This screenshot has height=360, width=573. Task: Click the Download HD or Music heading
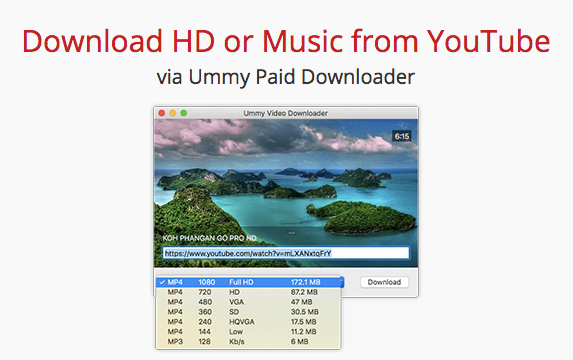point(286,41)
